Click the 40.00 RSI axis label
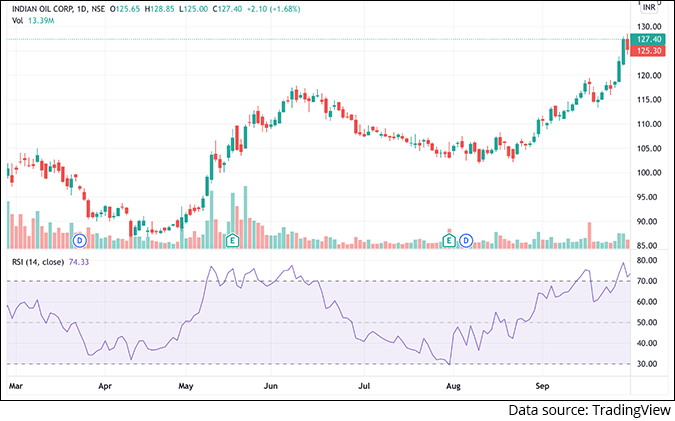675x421 pixels. 647,343
